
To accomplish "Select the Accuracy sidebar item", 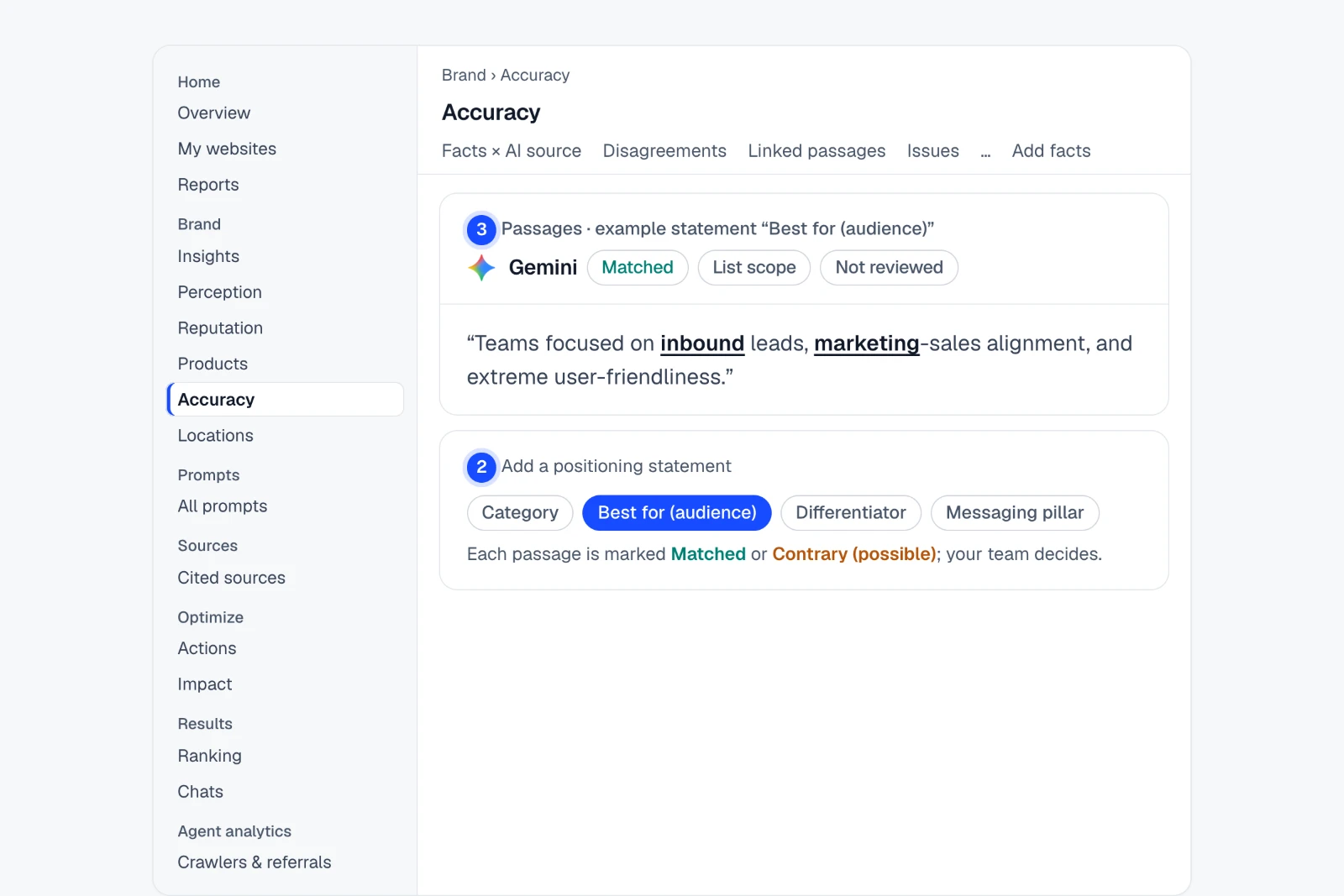I will (286, 400).
